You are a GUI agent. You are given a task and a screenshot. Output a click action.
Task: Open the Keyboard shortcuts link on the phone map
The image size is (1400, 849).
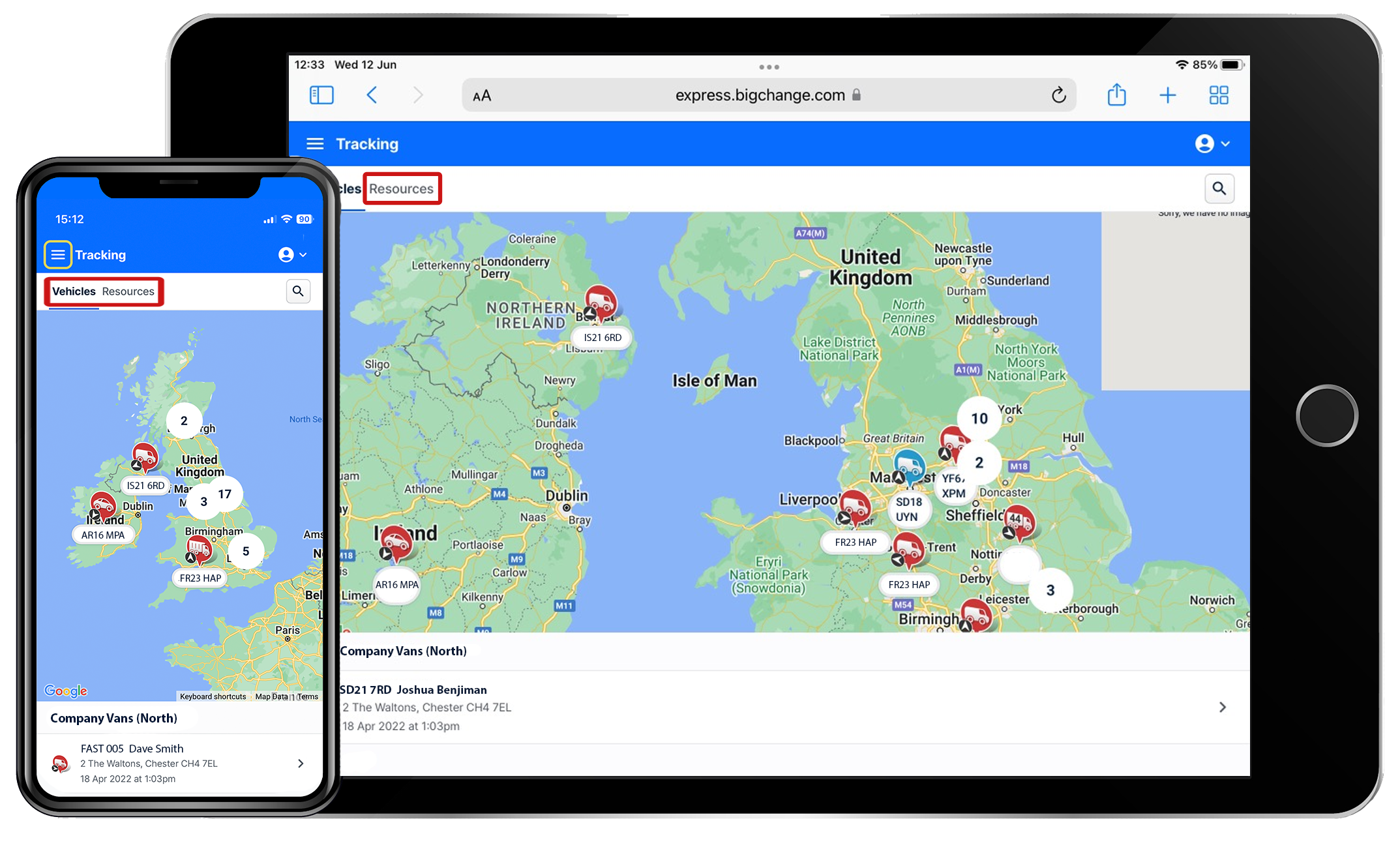pyautogui.click(x=213, y=696)
